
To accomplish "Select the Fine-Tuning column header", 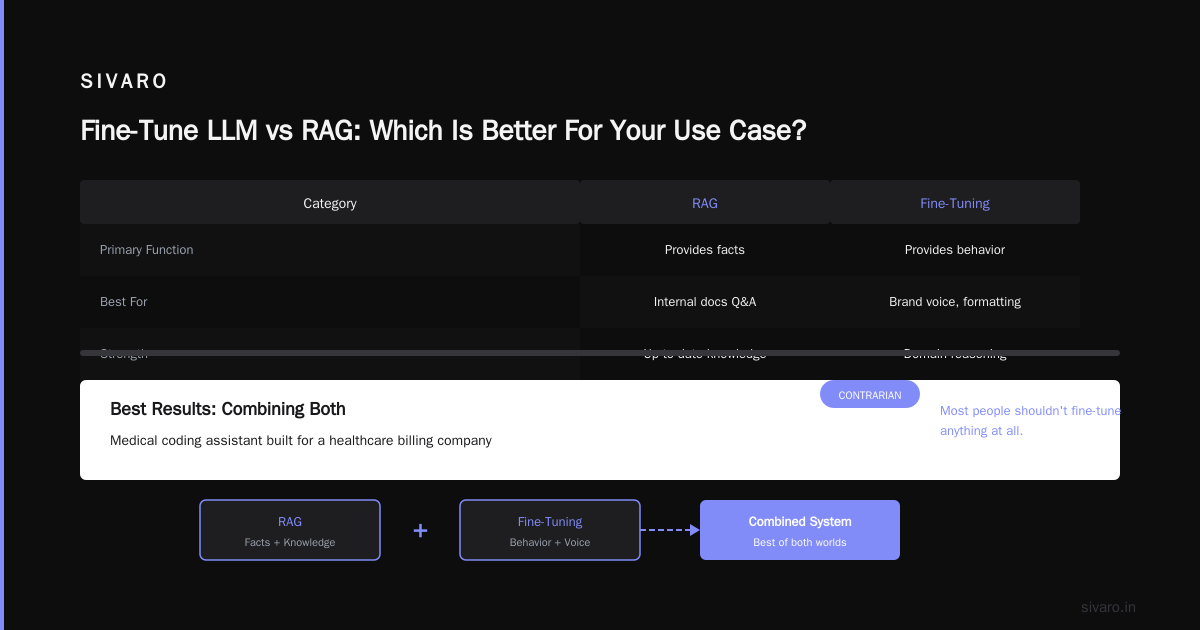I will pyautogui.click(x=955, y=203).
